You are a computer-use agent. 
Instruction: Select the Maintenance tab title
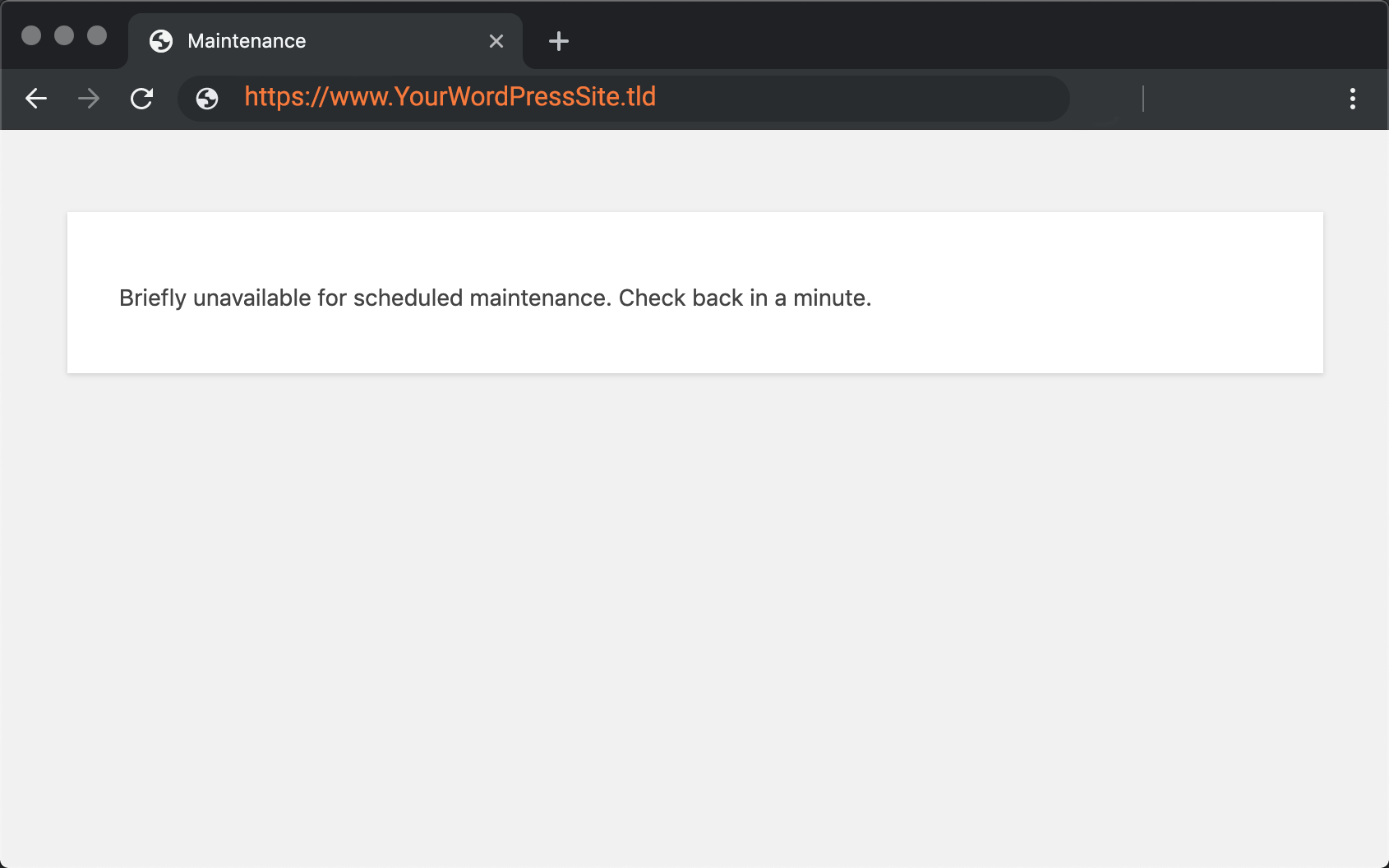(x=247, y=41)
